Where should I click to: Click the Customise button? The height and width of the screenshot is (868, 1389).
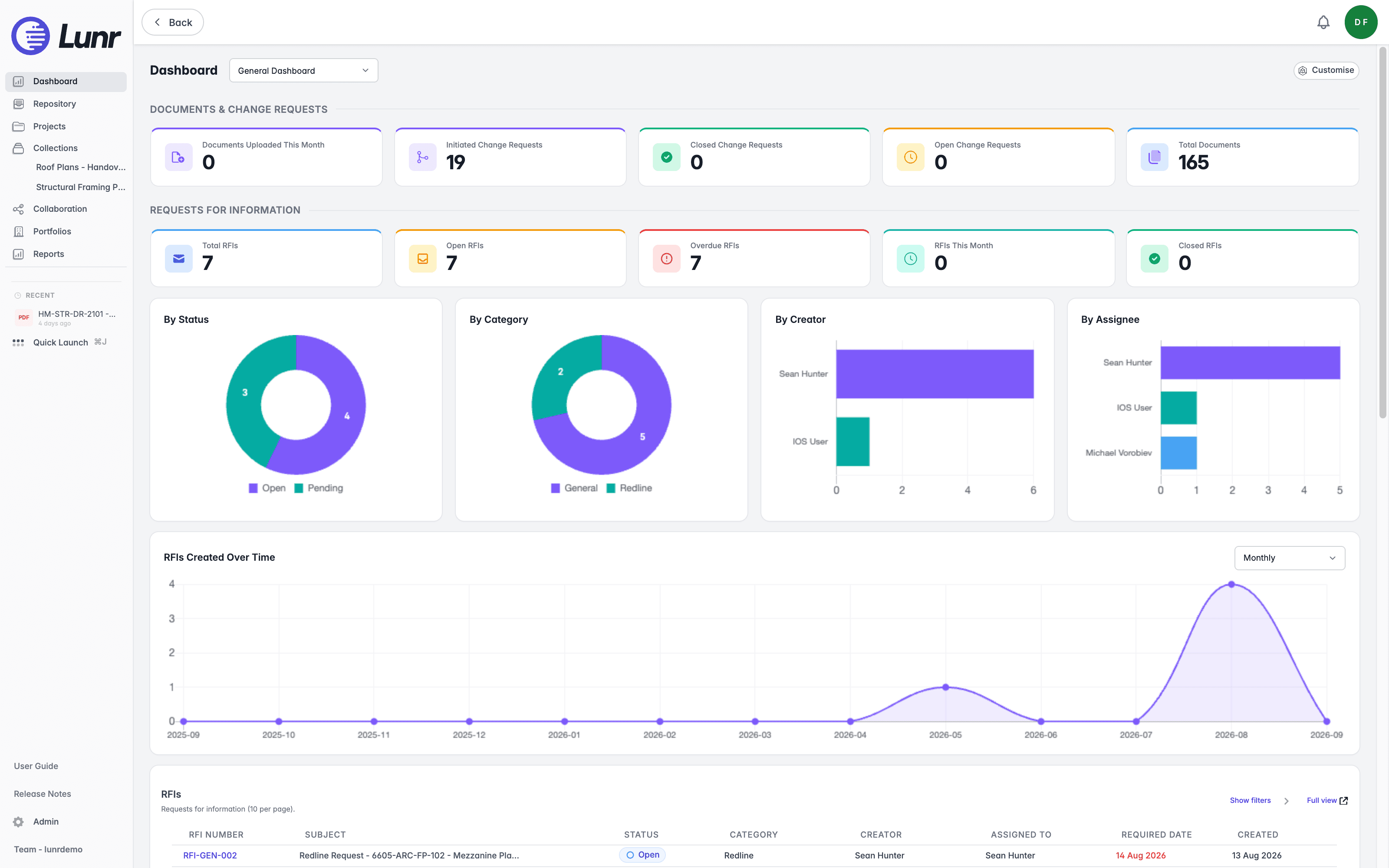pos(1326,71)
